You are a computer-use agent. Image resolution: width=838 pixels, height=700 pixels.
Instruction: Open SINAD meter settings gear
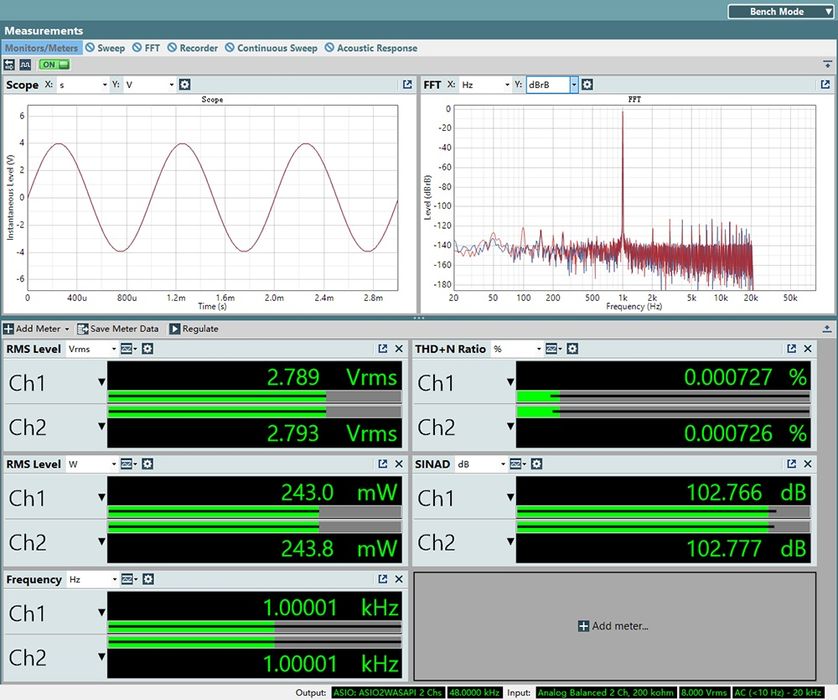tap(537, 464)
